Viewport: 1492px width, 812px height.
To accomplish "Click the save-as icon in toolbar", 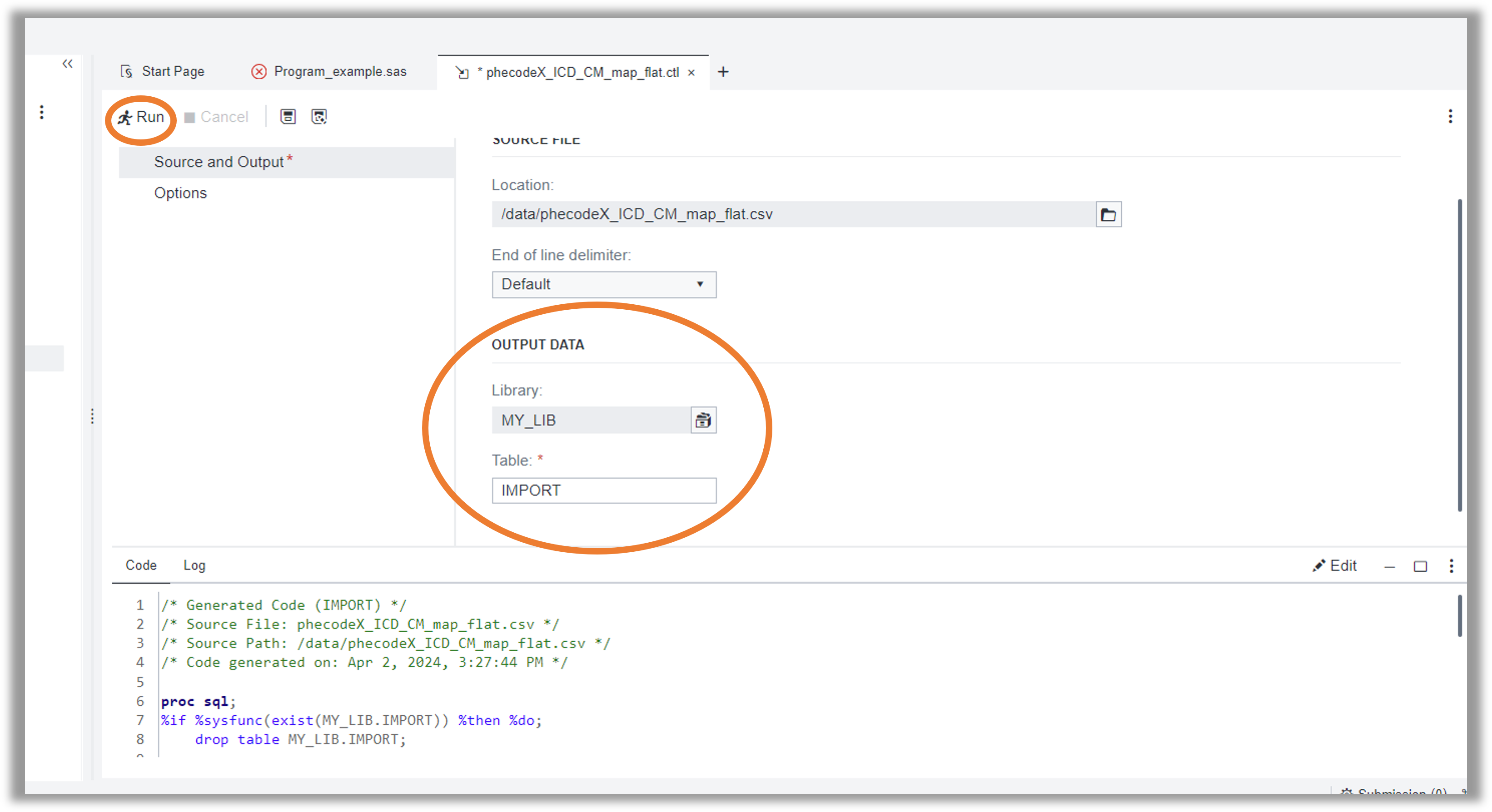I will [x=319, y=117].
